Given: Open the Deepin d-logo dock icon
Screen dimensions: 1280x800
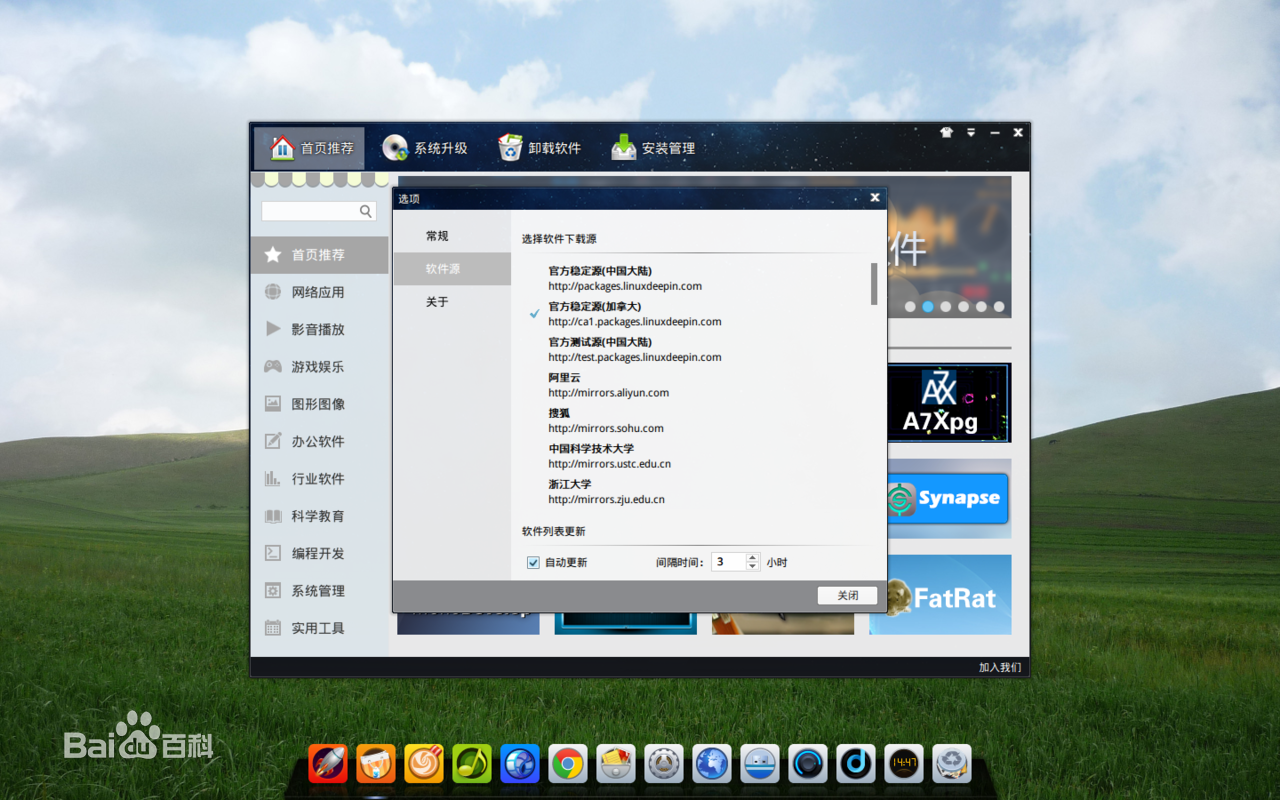Looking at the screenshot, I should tap(856, 764).
